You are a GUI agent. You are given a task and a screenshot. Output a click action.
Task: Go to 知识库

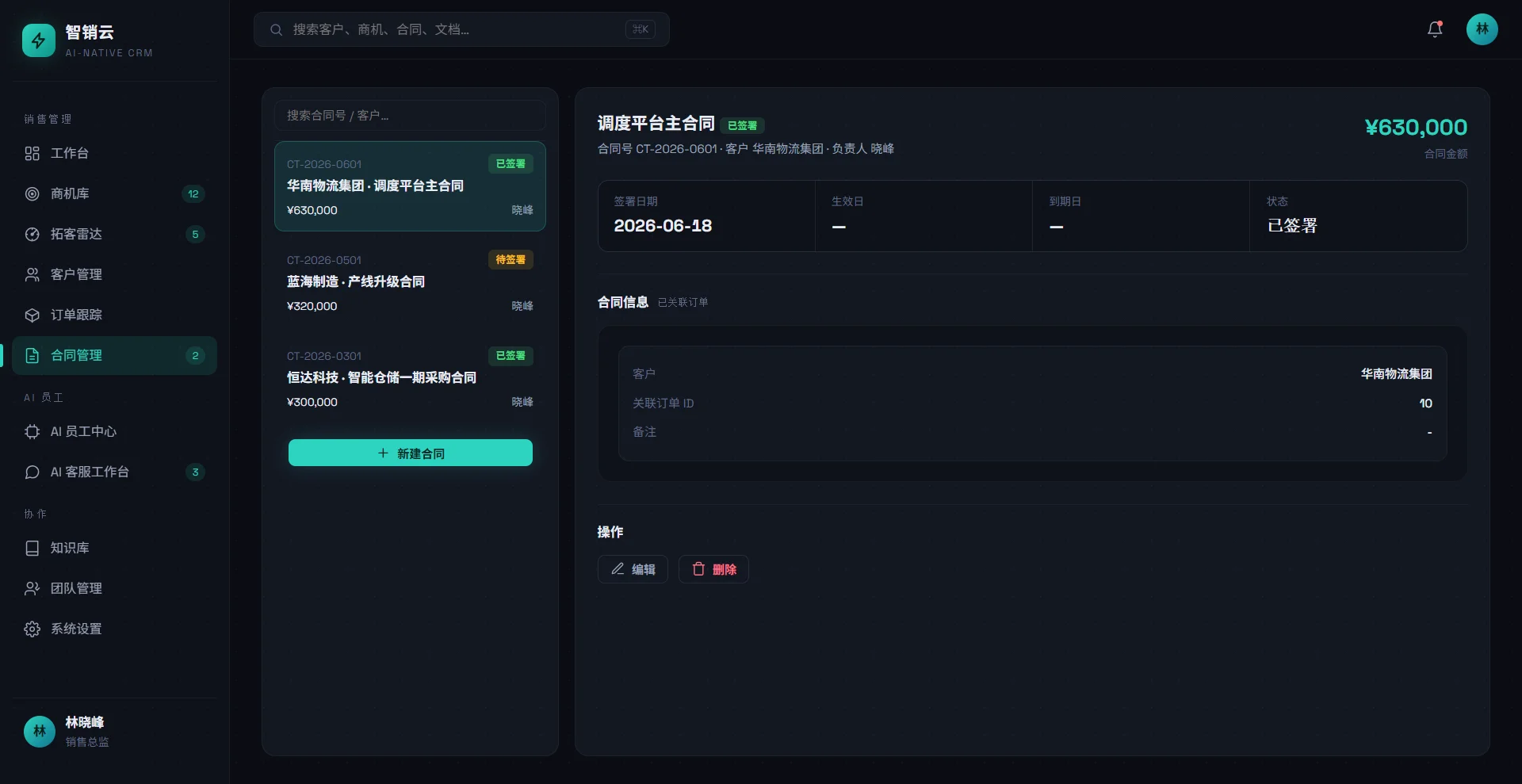(114, 548)
